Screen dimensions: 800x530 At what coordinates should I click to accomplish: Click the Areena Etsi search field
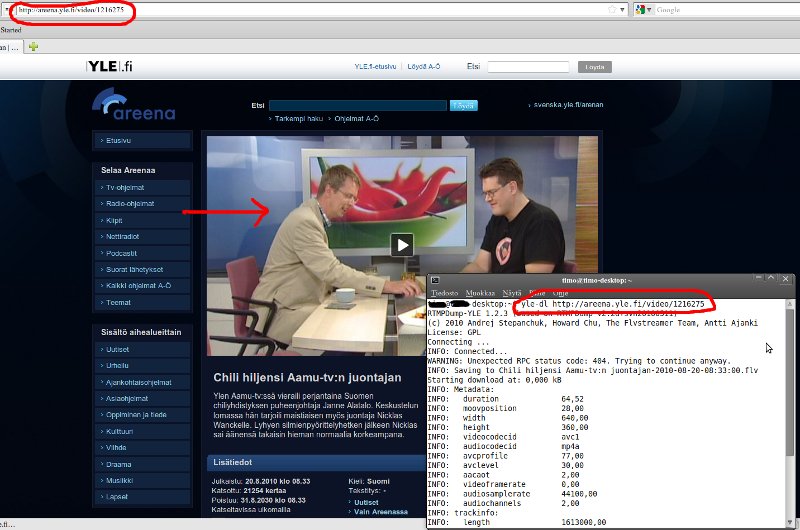pos(358,106)
